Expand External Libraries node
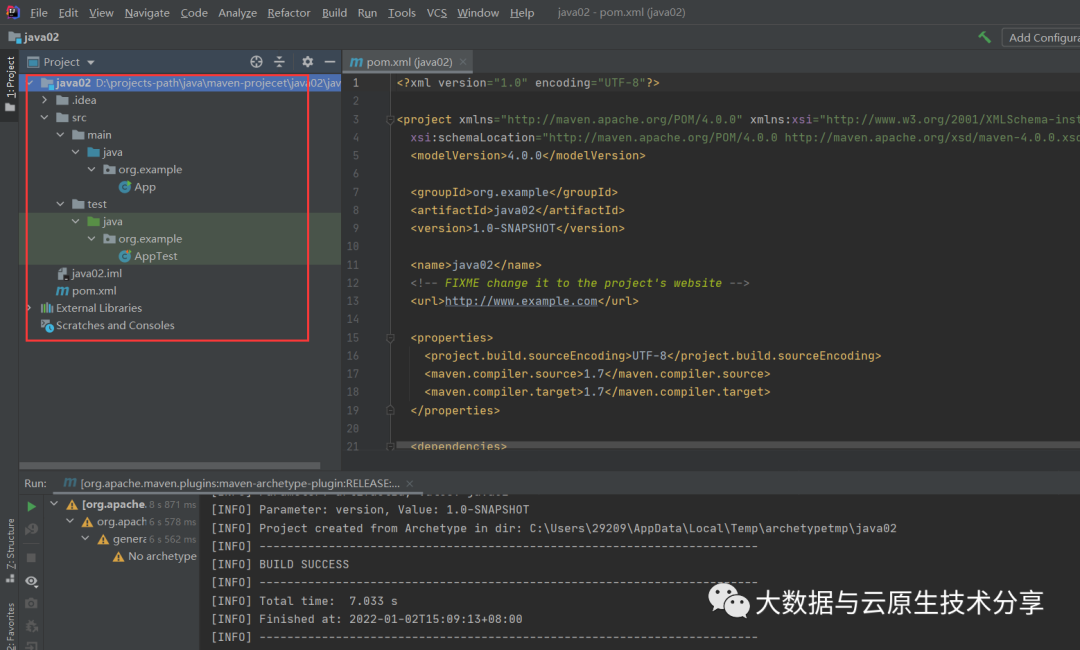 tap(29, 308)
